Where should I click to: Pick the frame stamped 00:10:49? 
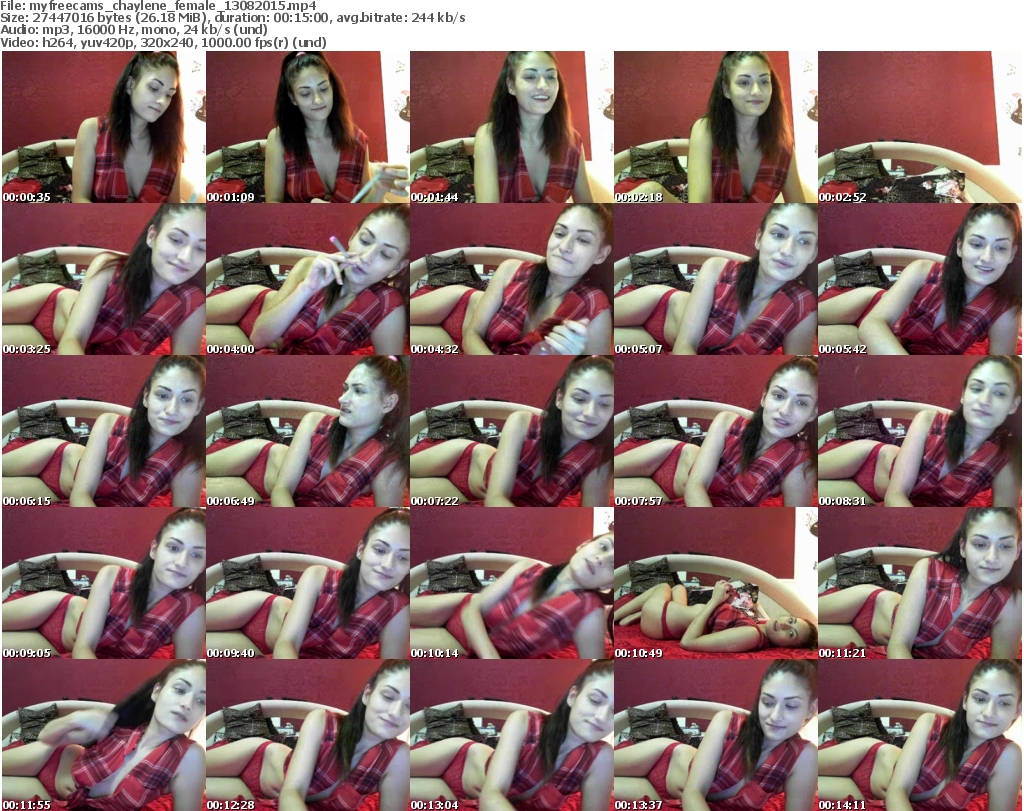[x=716, y=584]
